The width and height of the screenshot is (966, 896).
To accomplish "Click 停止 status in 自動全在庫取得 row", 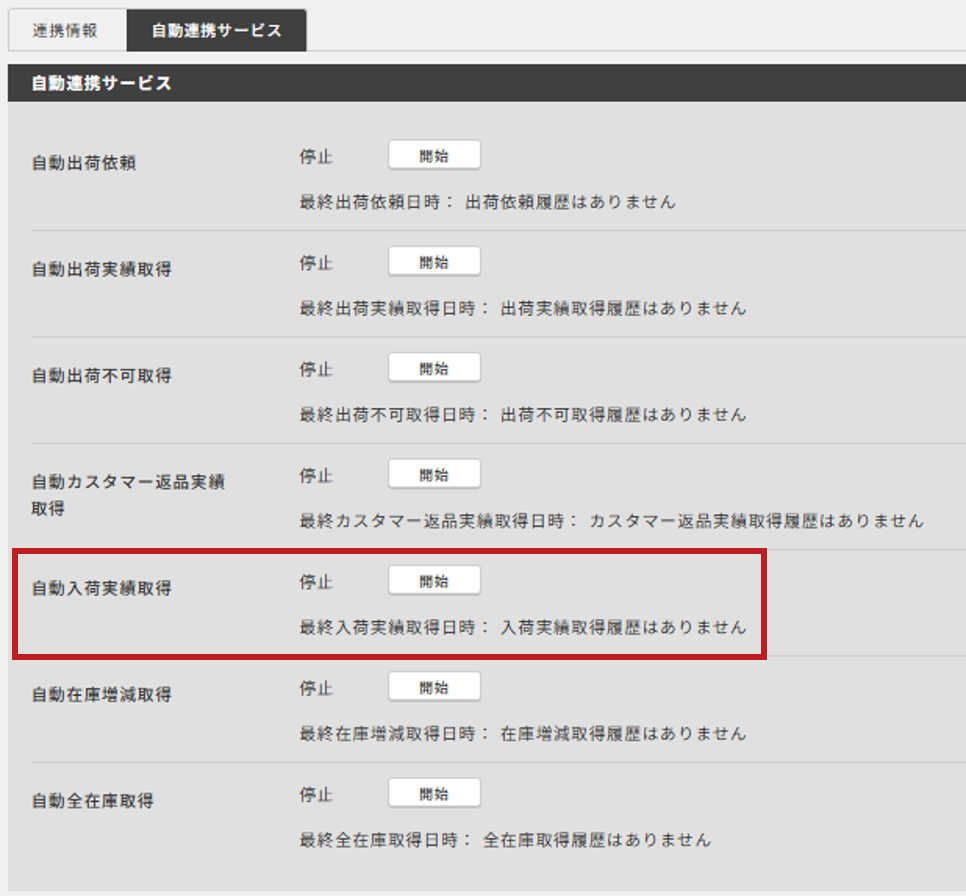I will 316,794.
